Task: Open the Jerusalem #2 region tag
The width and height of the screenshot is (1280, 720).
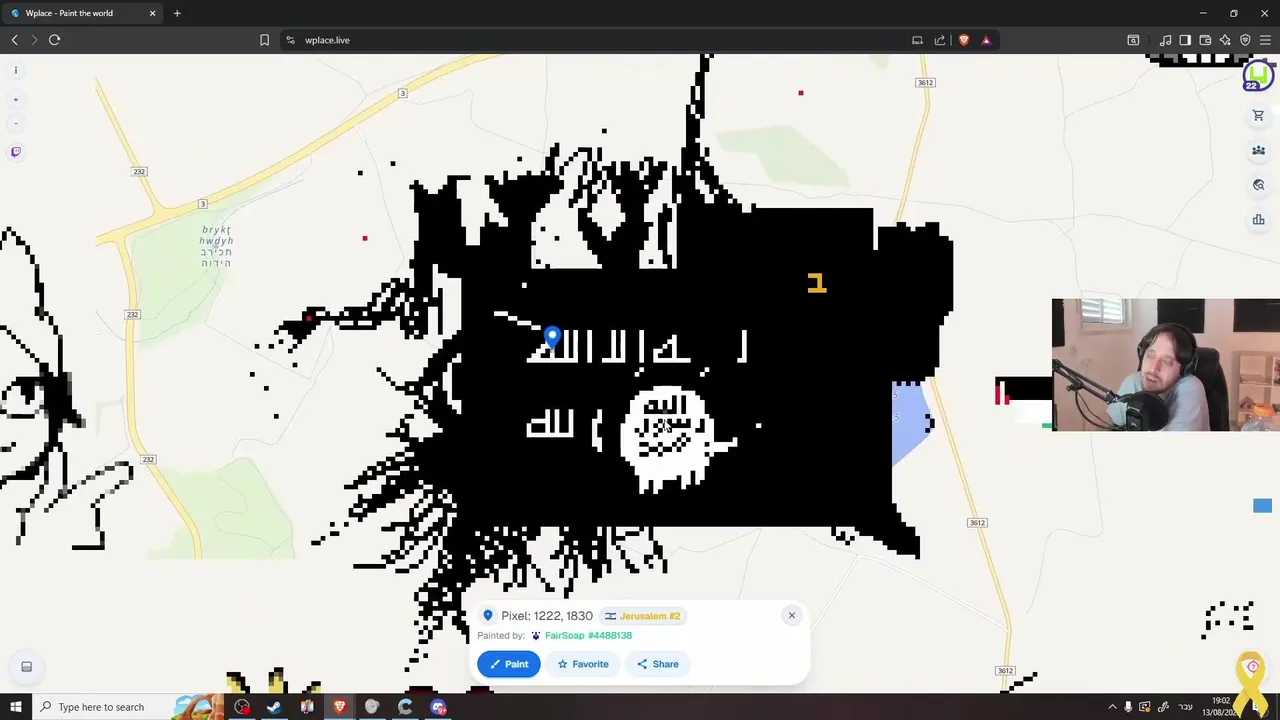Action: tap(643, 616)
